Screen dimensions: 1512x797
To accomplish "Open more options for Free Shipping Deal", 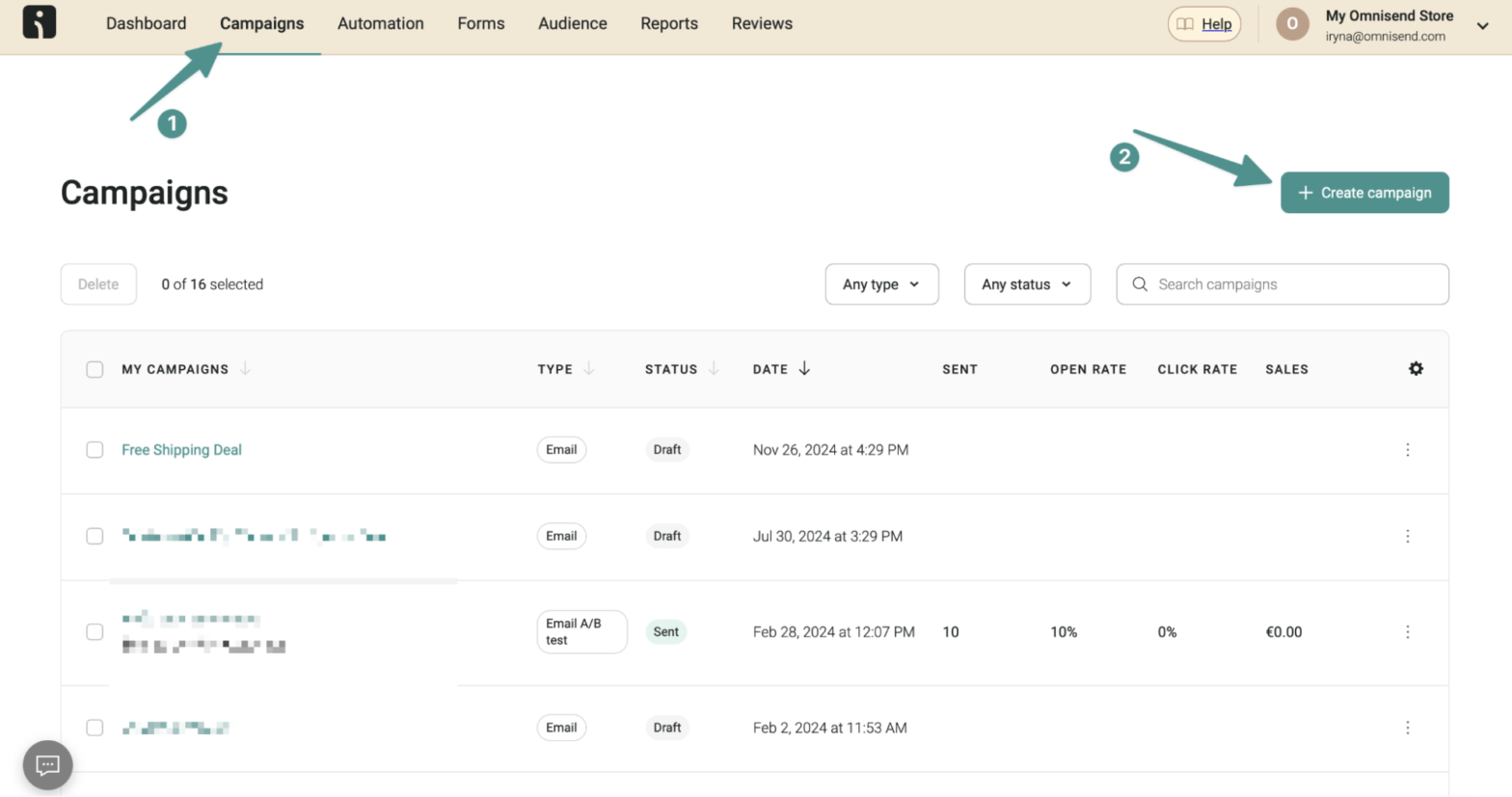I will point(1407,450).
